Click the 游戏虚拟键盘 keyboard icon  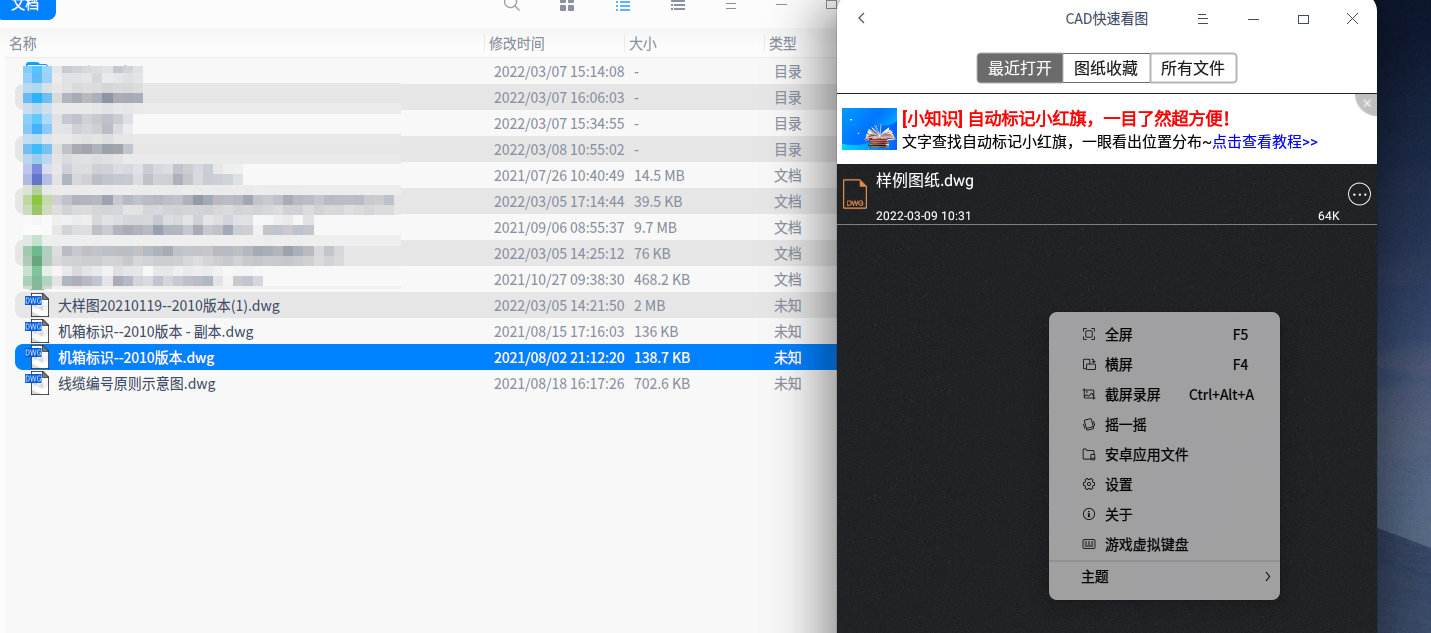(1089, 545)
